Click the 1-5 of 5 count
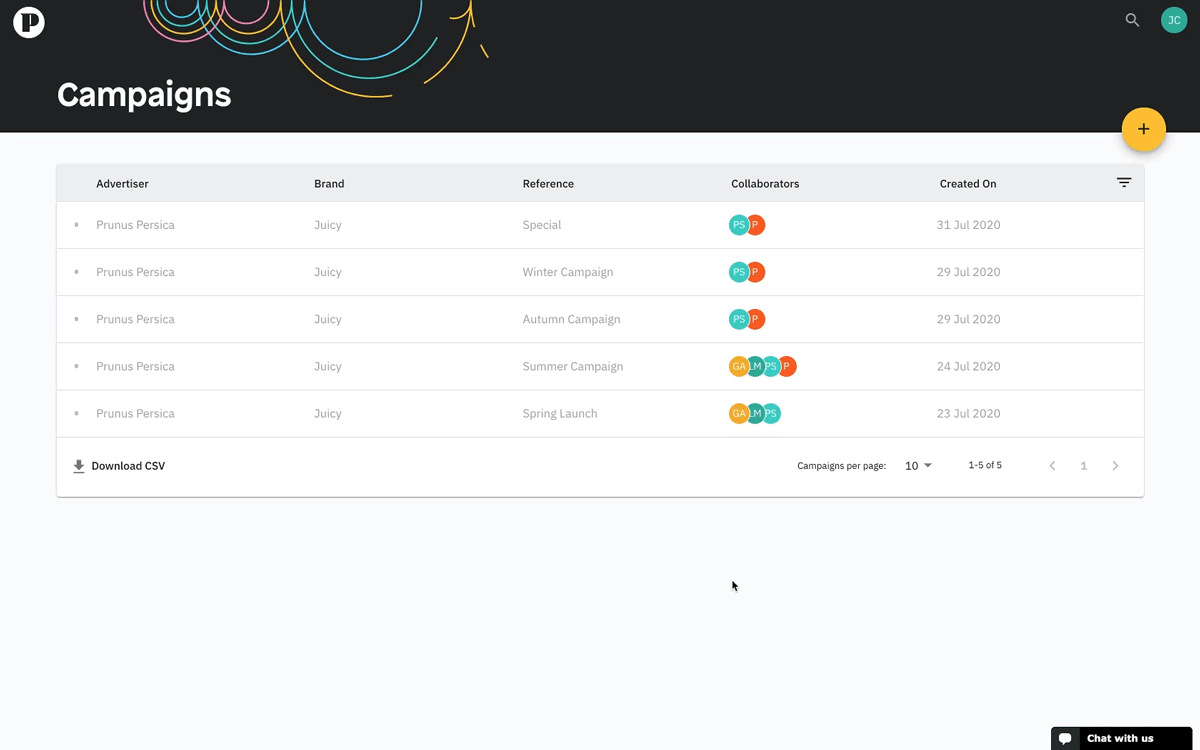 [x=985, y=466]
